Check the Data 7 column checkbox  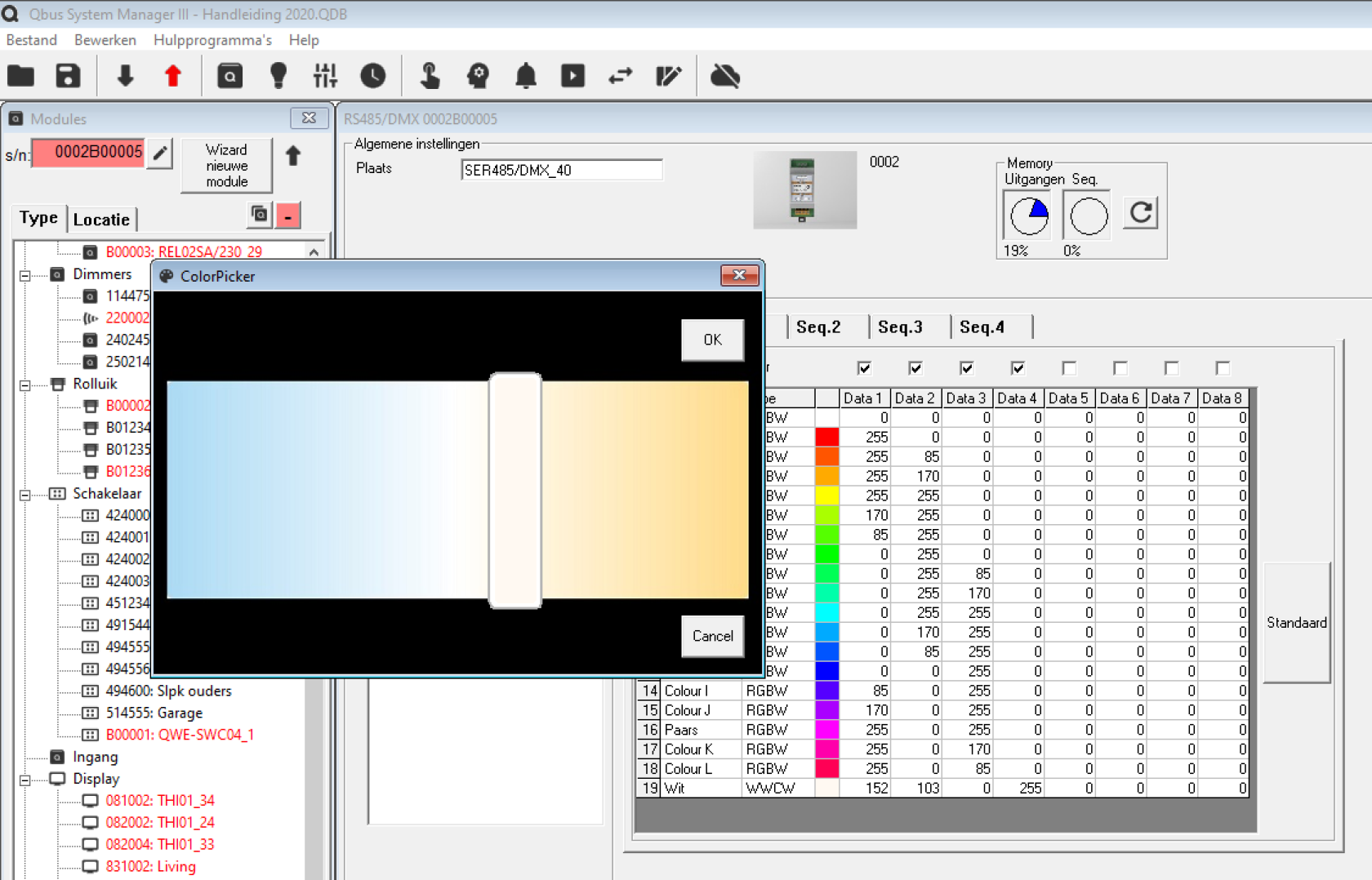(x=1171, y=368)
